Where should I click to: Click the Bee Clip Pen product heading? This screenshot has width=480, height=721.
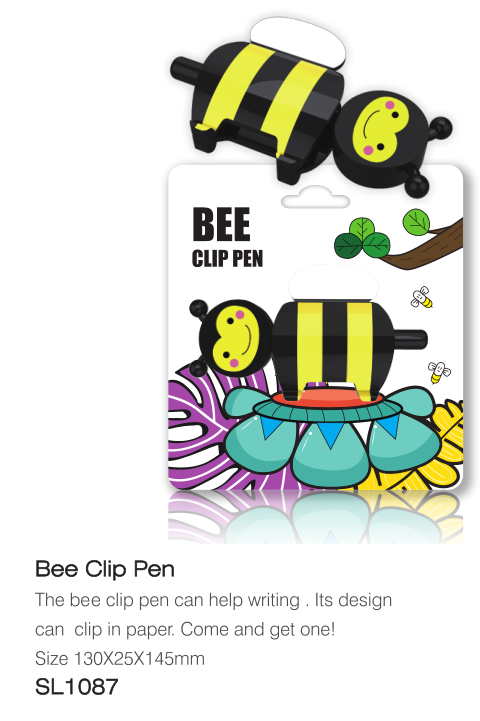pos(105,569)
